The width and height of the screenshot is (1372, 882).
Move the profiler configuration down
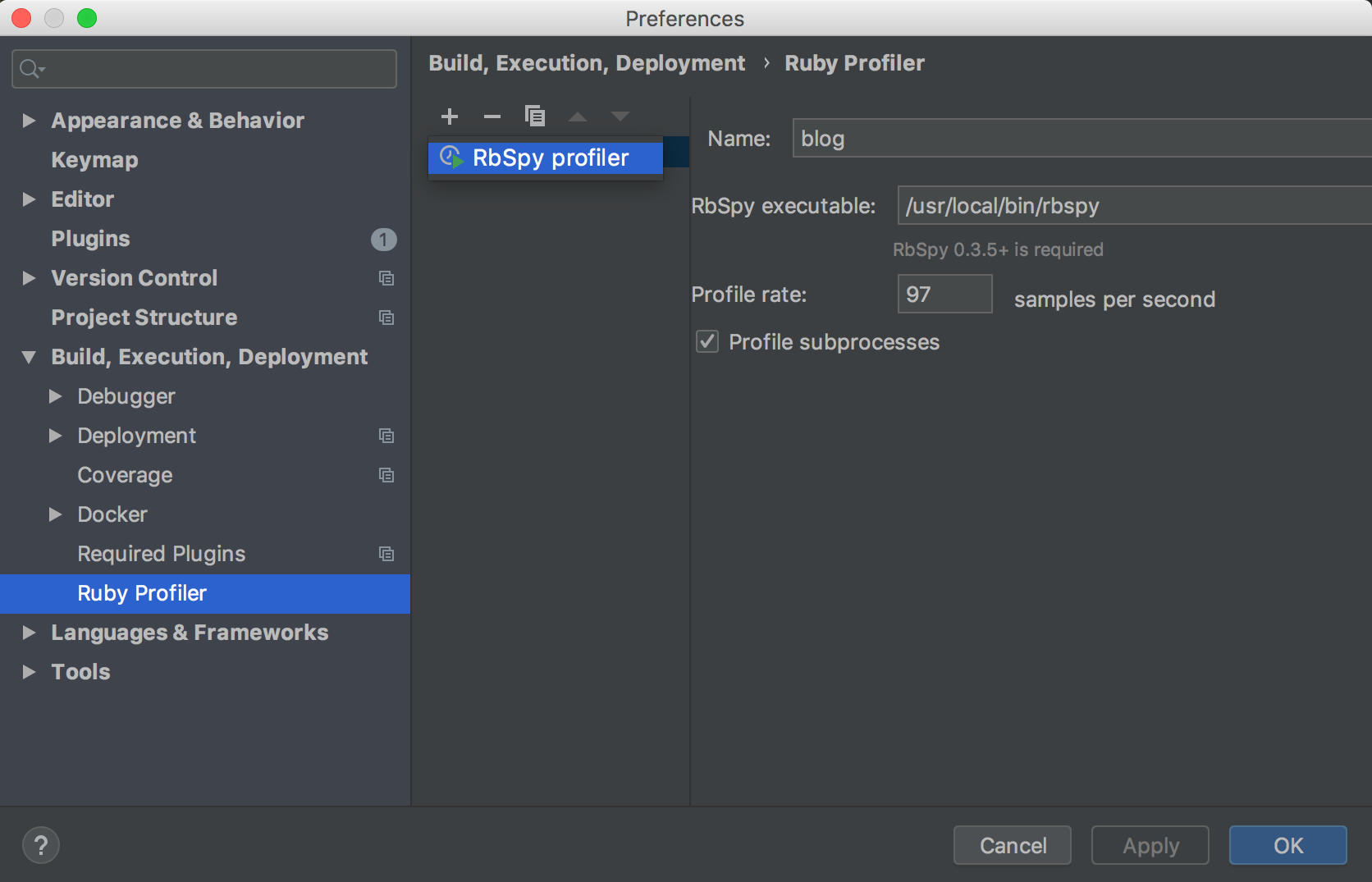coord(620,116)
